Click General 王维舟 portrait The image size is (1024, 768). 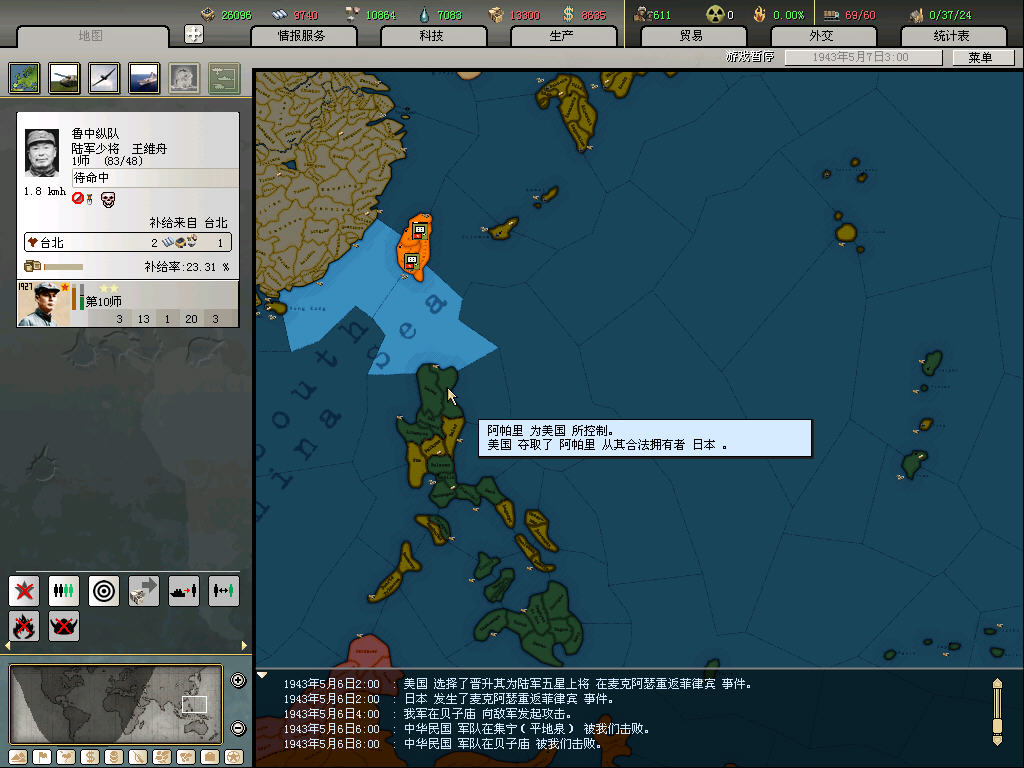(x=42, y=152)
